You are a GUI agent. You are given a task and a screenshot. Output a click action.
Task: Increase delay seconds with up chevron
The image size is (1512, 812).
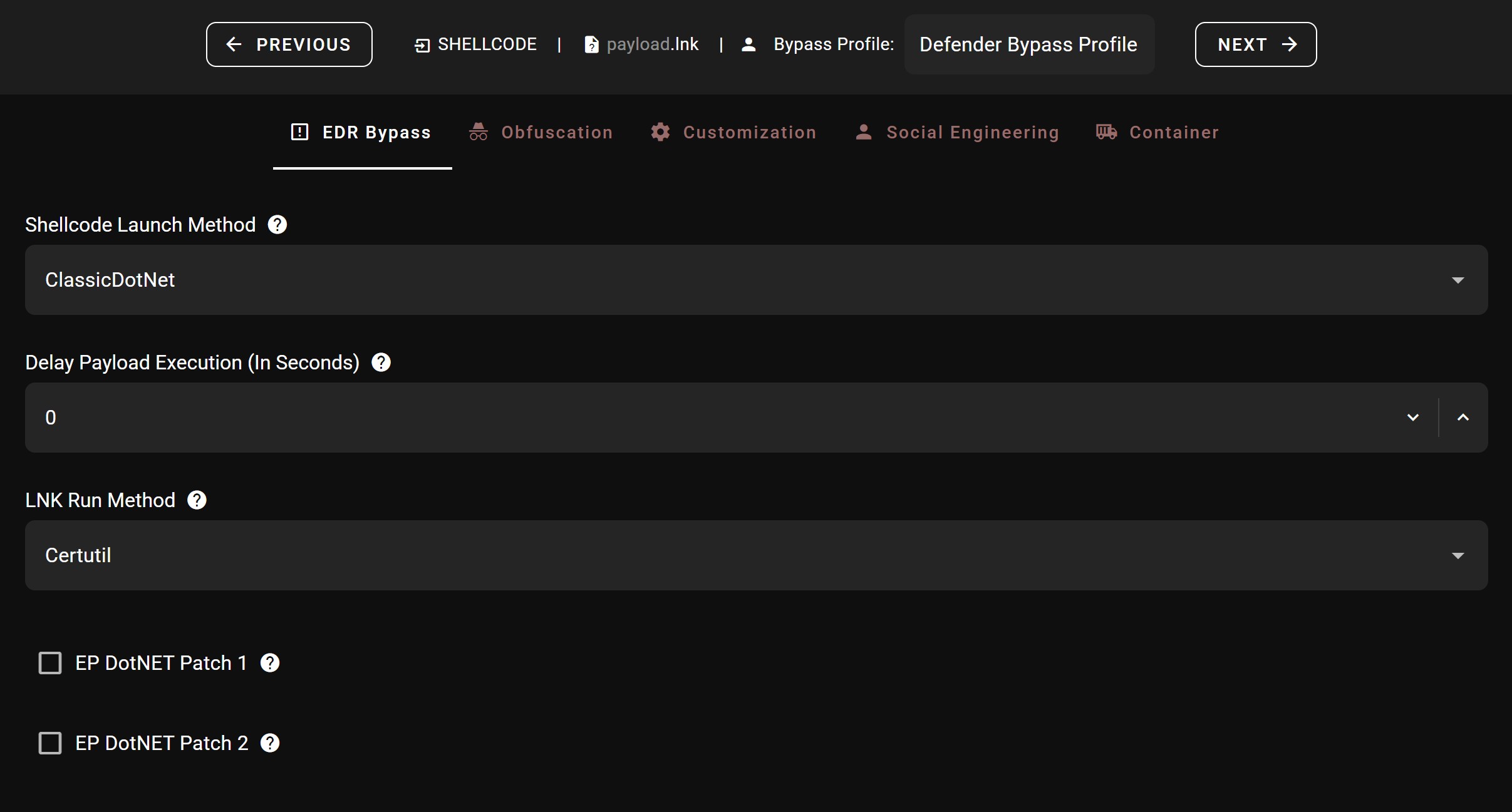(1463, 418)
